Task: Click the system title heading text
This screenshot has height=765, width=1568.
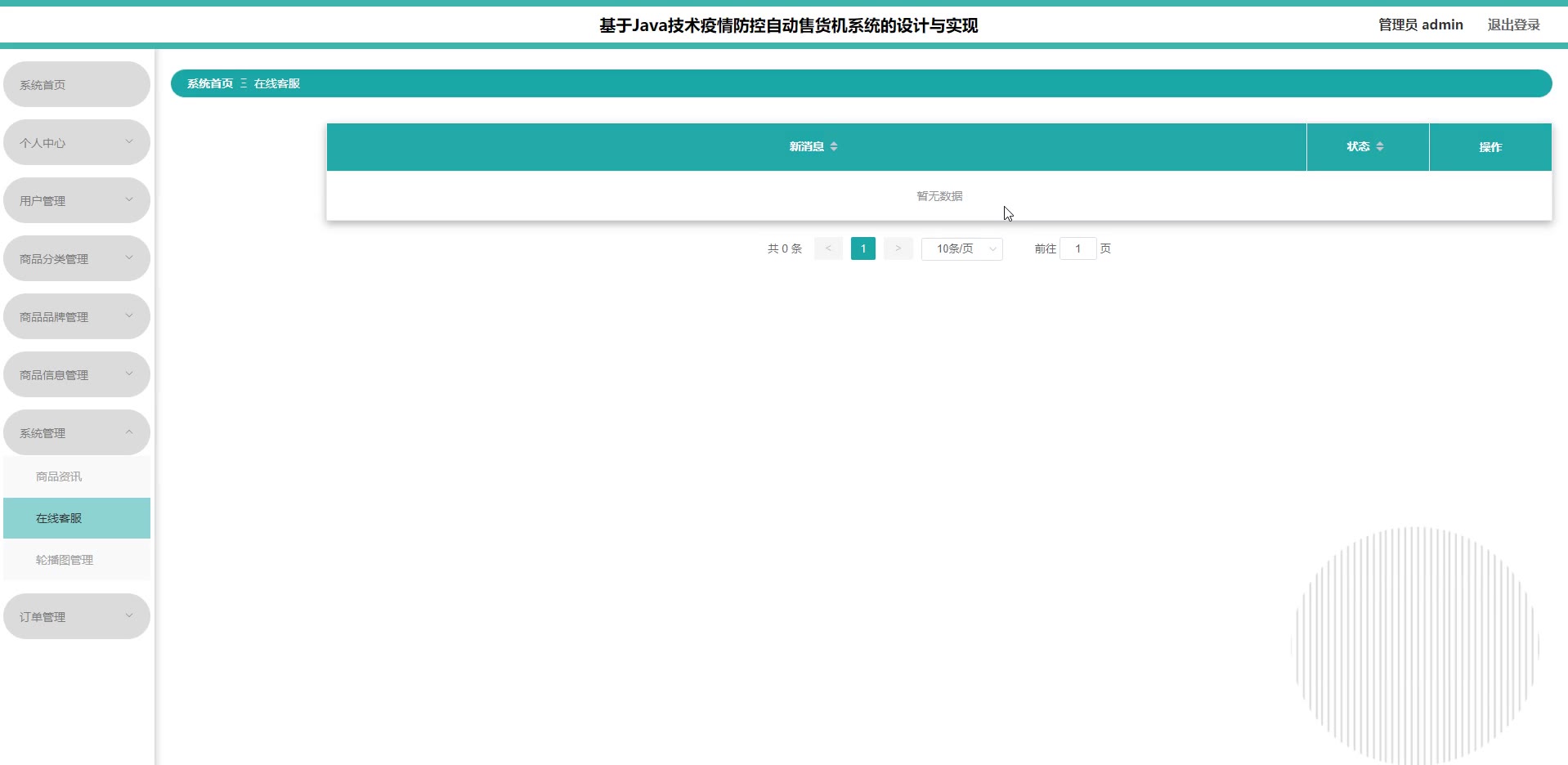Action: point(788,25)
